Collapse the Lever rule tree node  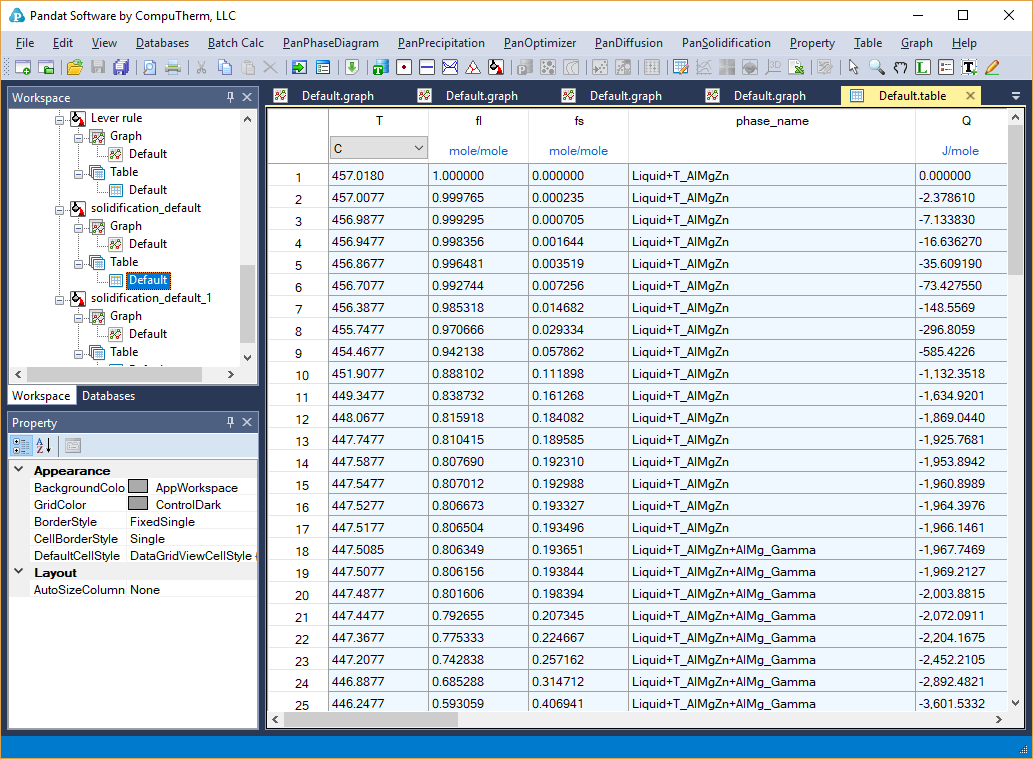tap(59, 118)
